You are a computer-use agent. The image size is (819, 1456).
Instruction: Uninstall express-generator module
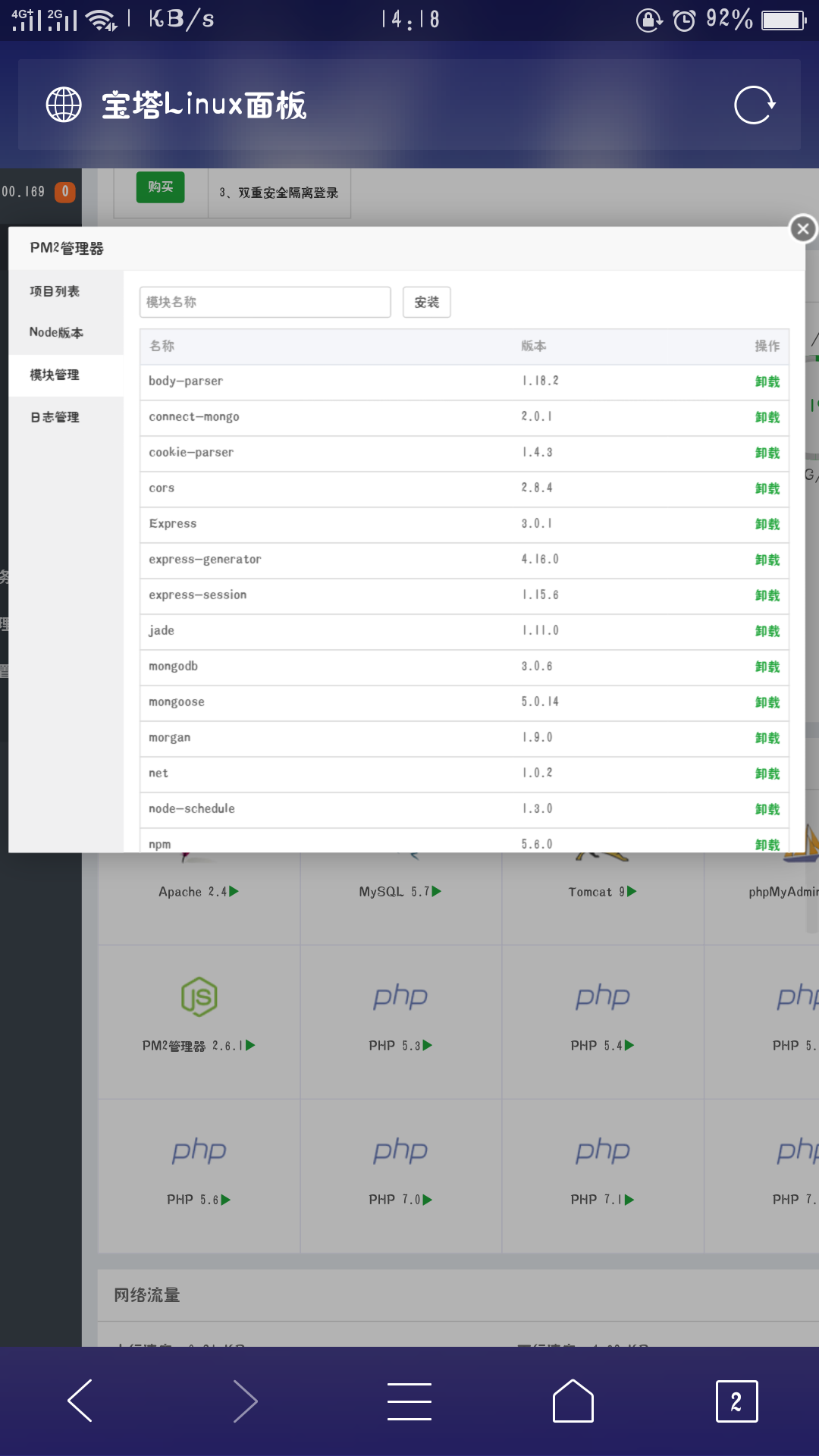pos(767,560)
